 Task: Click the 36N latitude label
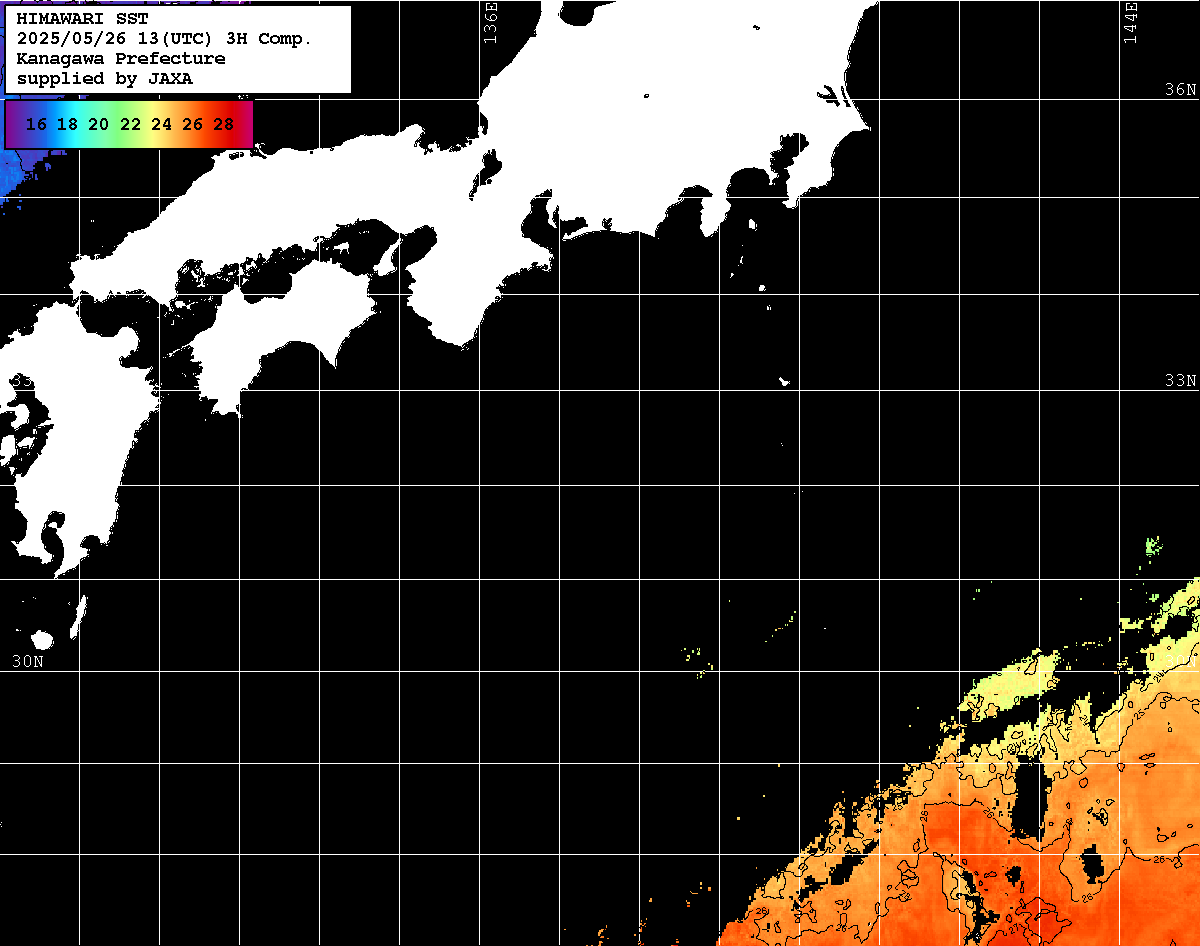1180,90
